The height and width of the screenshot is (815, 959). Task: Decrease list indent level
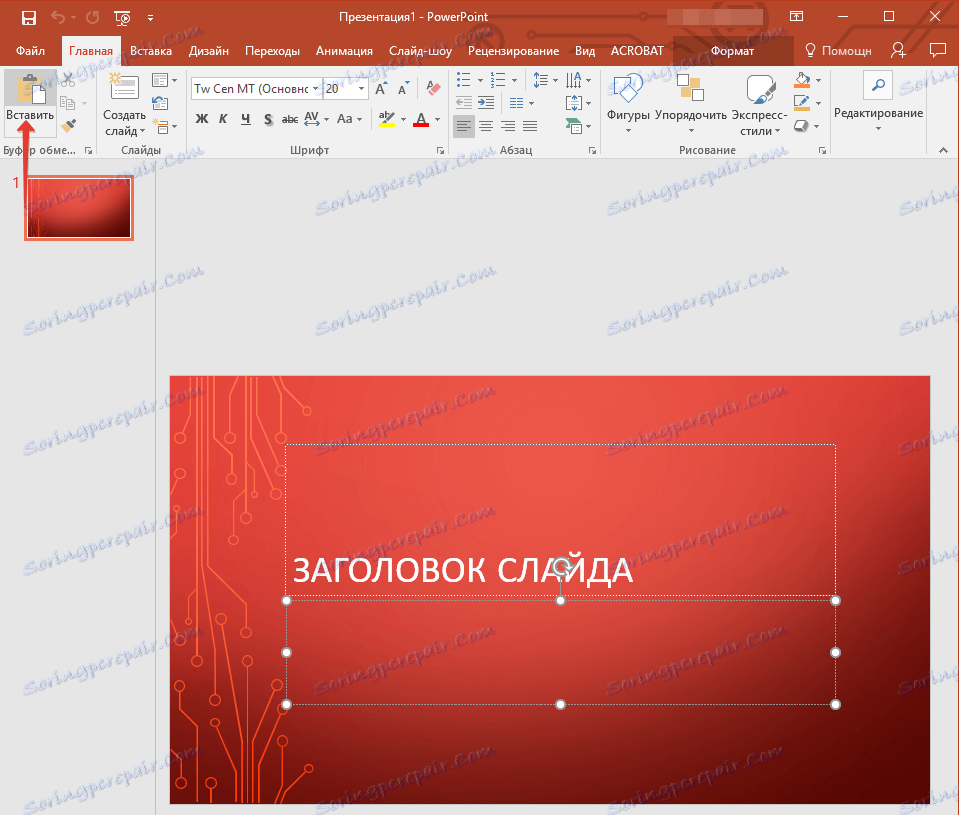coord(464,103)
